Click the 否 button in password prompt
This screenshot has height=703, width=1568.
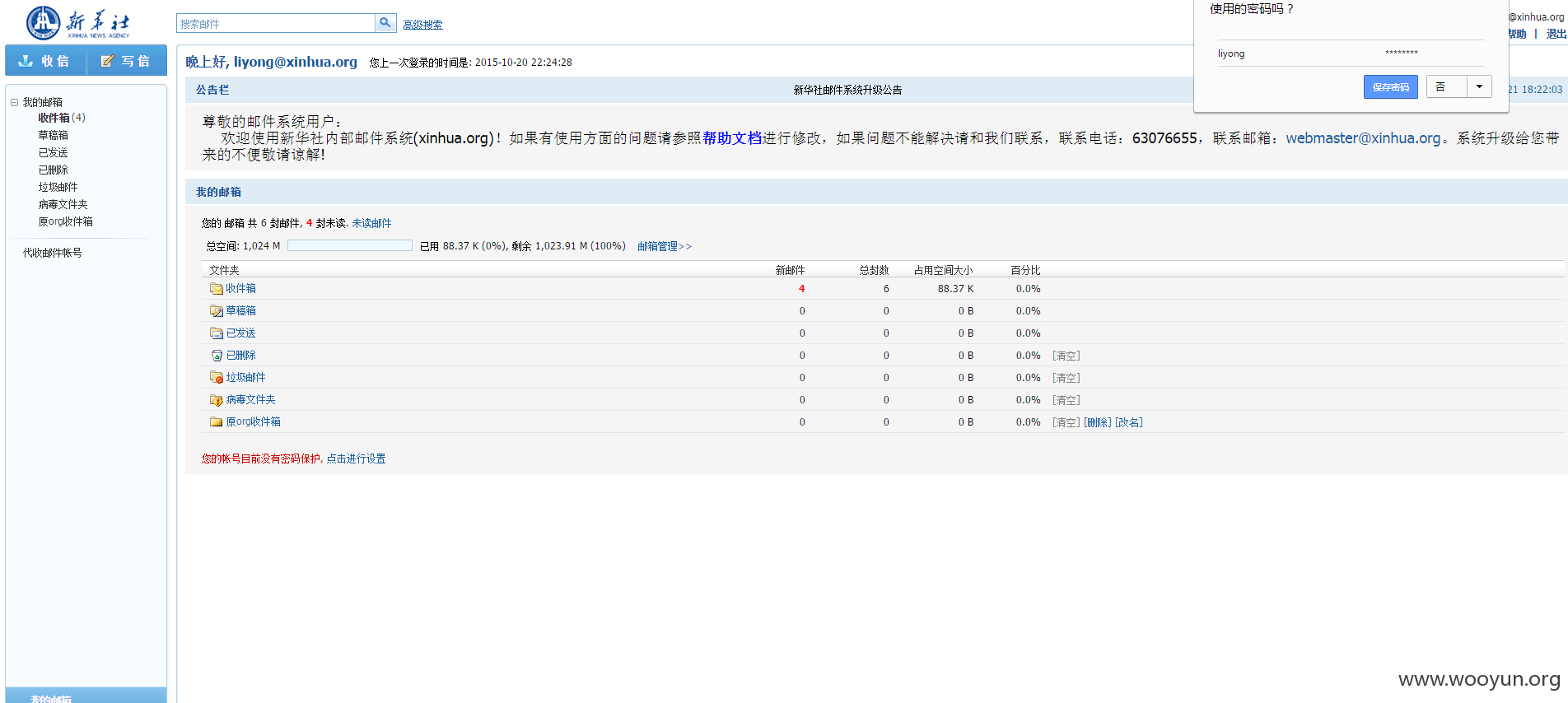click(1446, 86)
